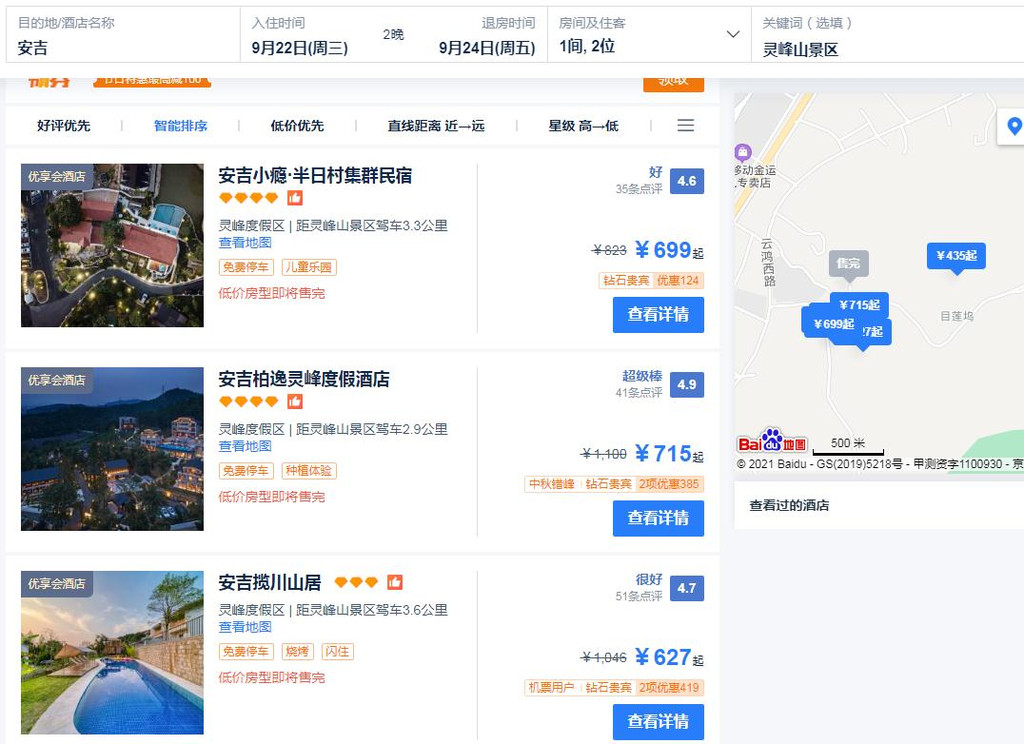
Task: Sort by 星级 高→低
Action: coord(583,125)
